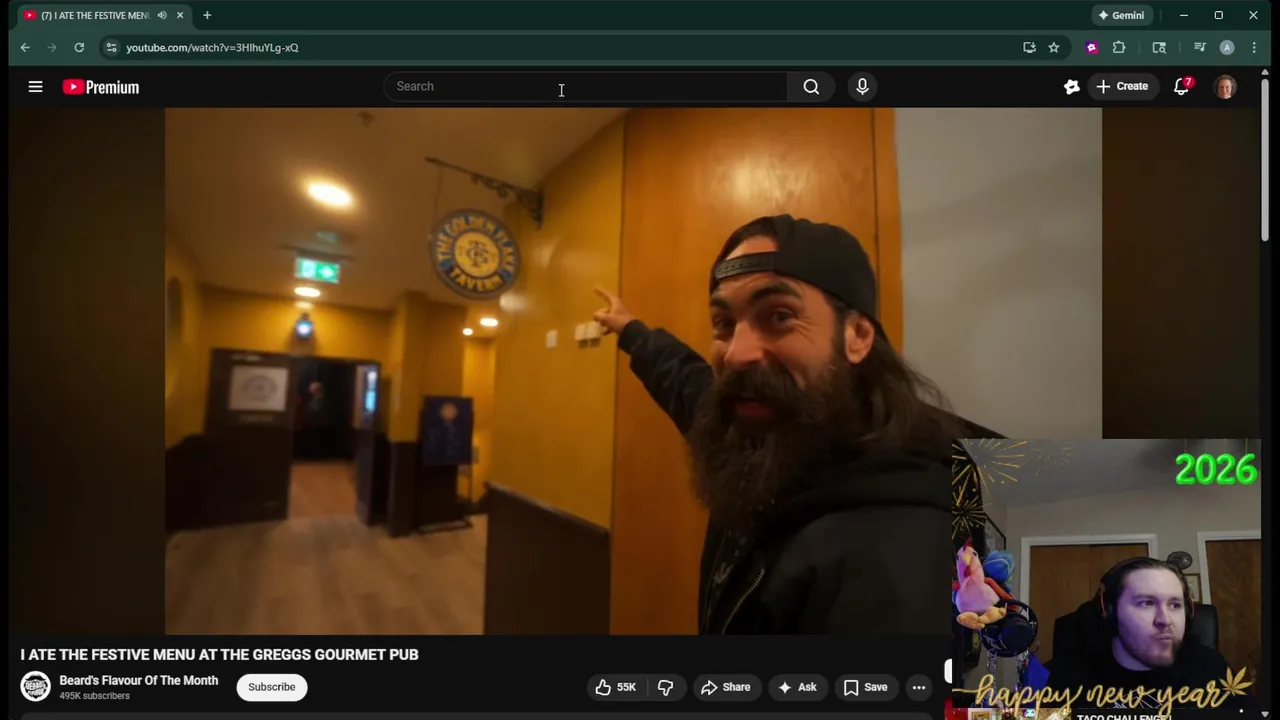This screenshot has height=720, width=1280.
Task: Open the YouTube sparkle ticket icon beside Create
Action: 1071,87
